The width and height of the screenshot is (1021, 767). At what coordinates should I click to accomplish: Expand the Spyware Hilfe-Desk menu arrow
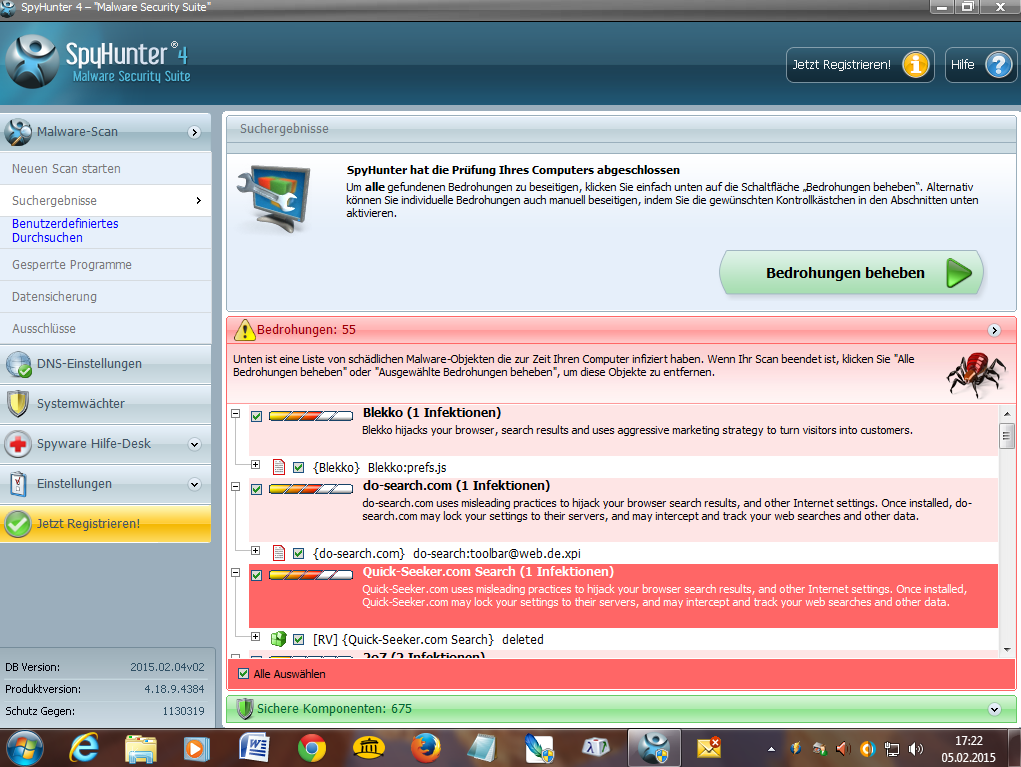(194, 444)
